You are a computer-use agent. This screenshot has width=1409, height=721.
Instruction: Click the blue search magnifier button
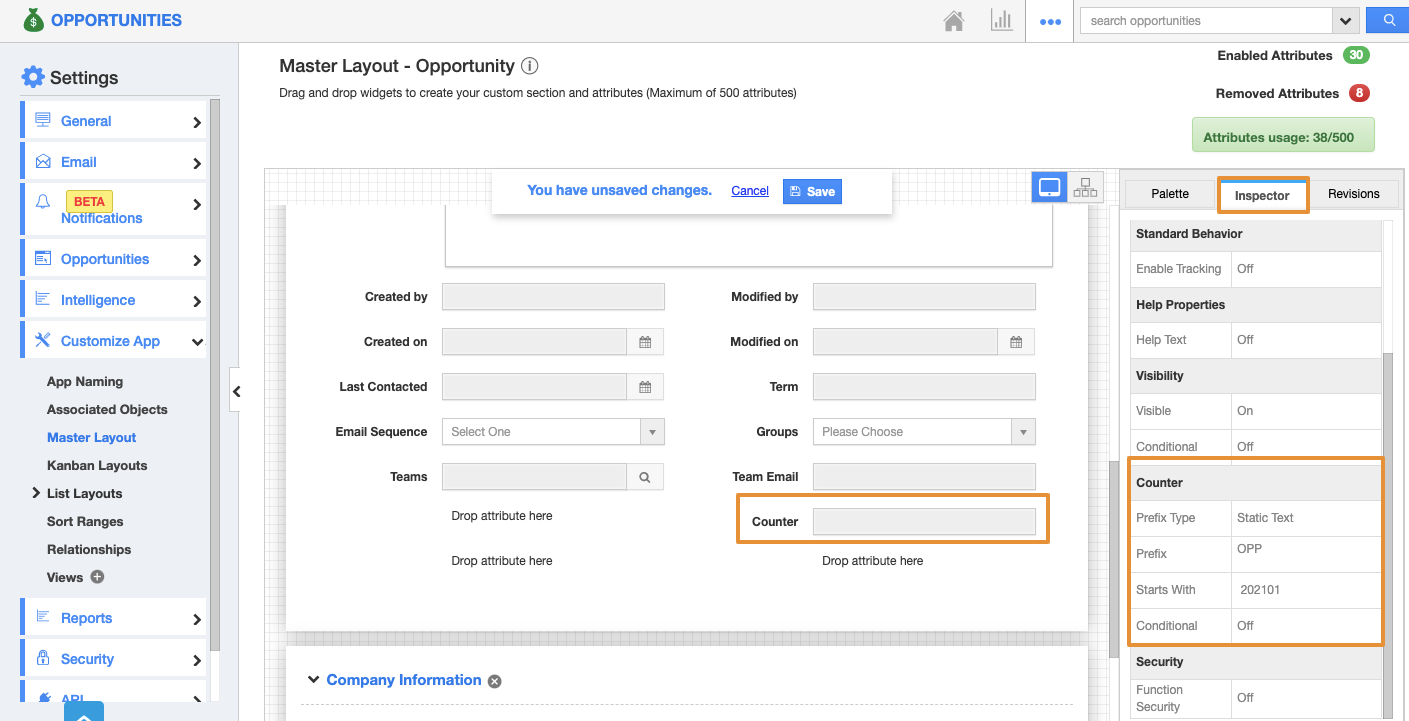tap(1388, 21)
